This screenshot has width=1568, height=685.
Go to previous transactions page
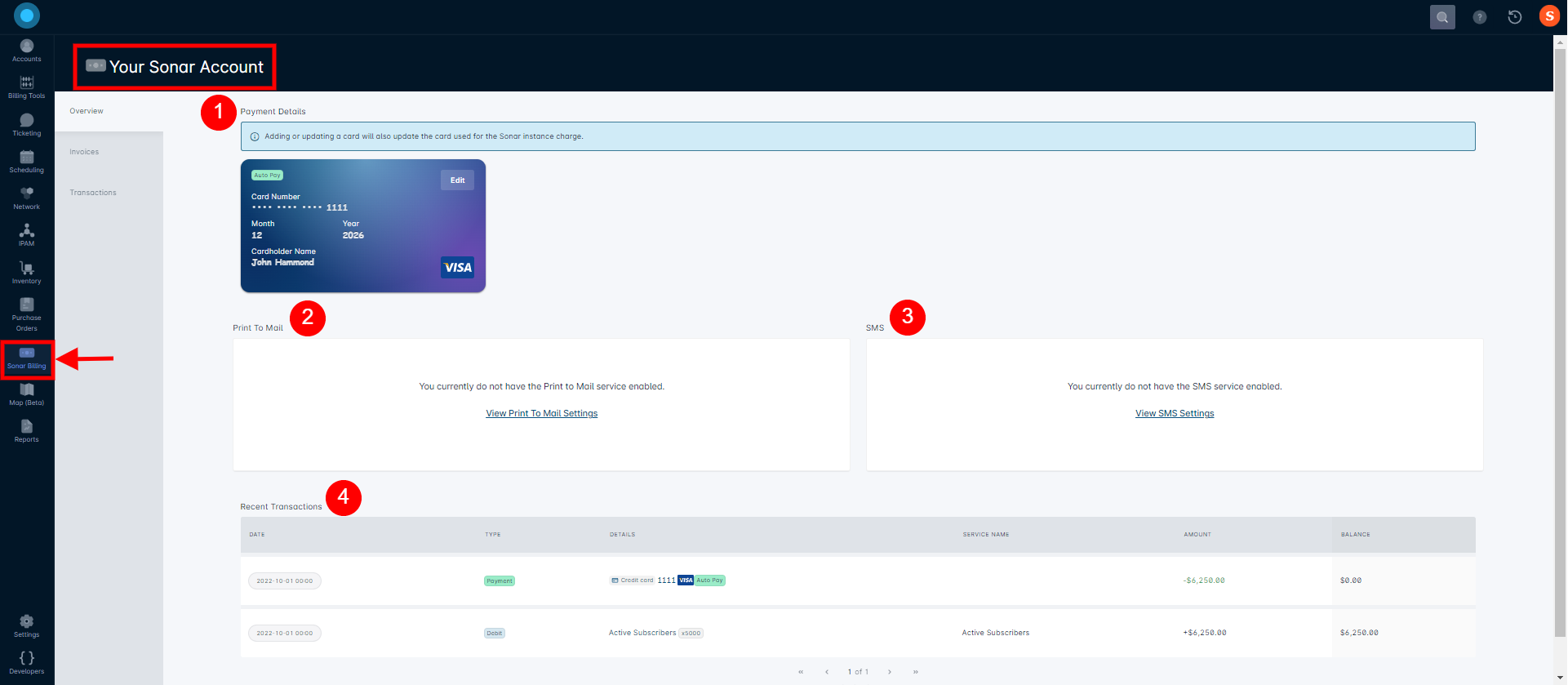point(827,672)
